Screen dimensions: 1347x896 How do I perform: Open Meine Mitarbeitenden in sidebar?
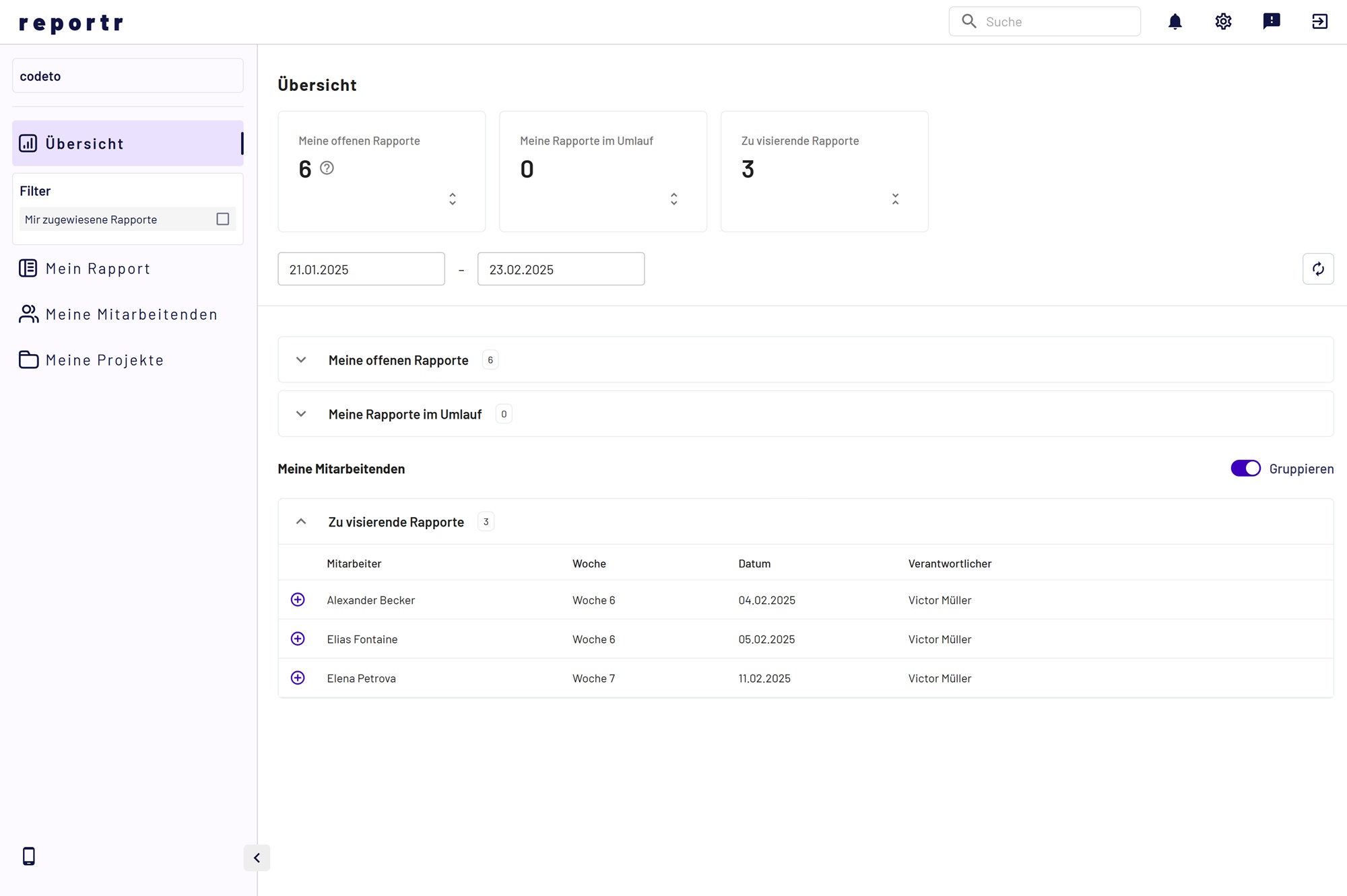pos(128,314)
